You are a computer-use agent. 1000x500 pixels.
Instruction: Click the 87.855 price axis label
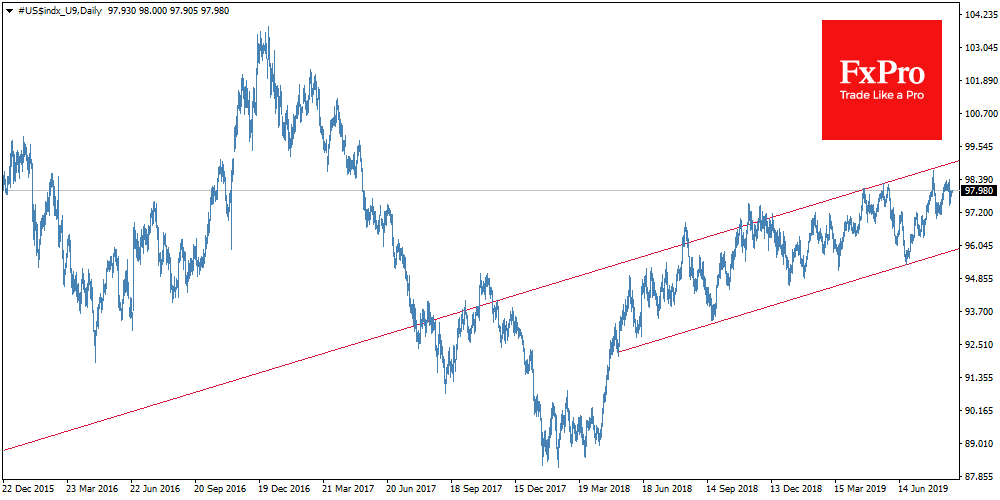pyautogui.click(x=980, y=476)
